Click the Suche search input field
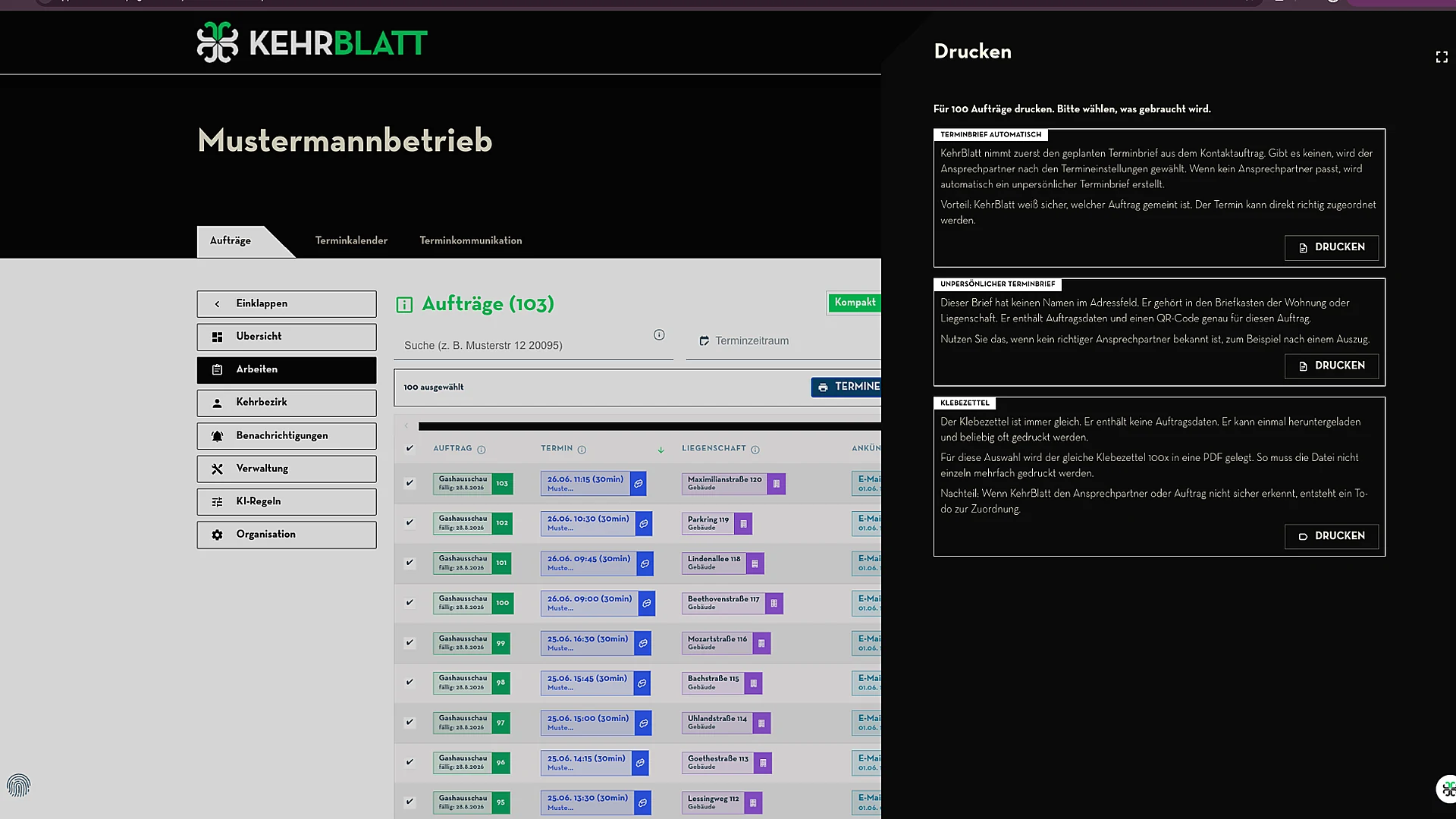1456x819 pixels. (x=534, y=345)
